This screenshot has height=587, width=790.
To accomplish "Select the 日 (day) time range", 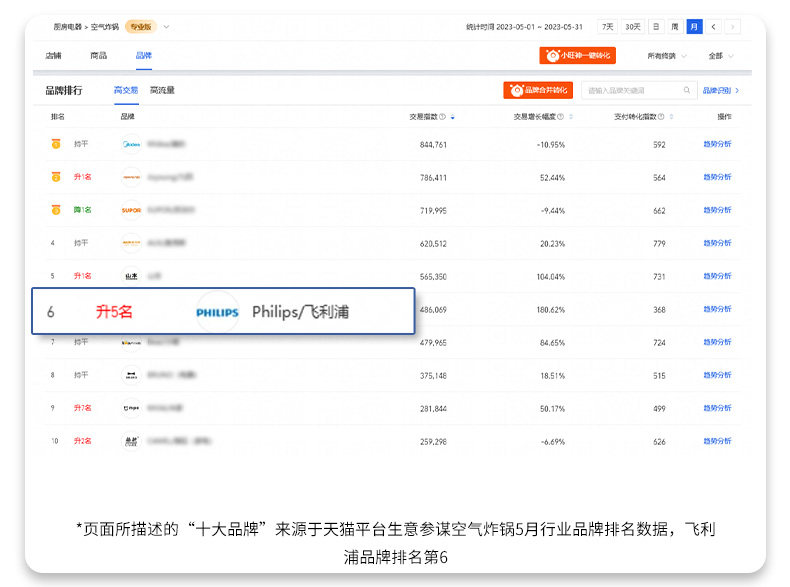I will [x=656, y=27].
